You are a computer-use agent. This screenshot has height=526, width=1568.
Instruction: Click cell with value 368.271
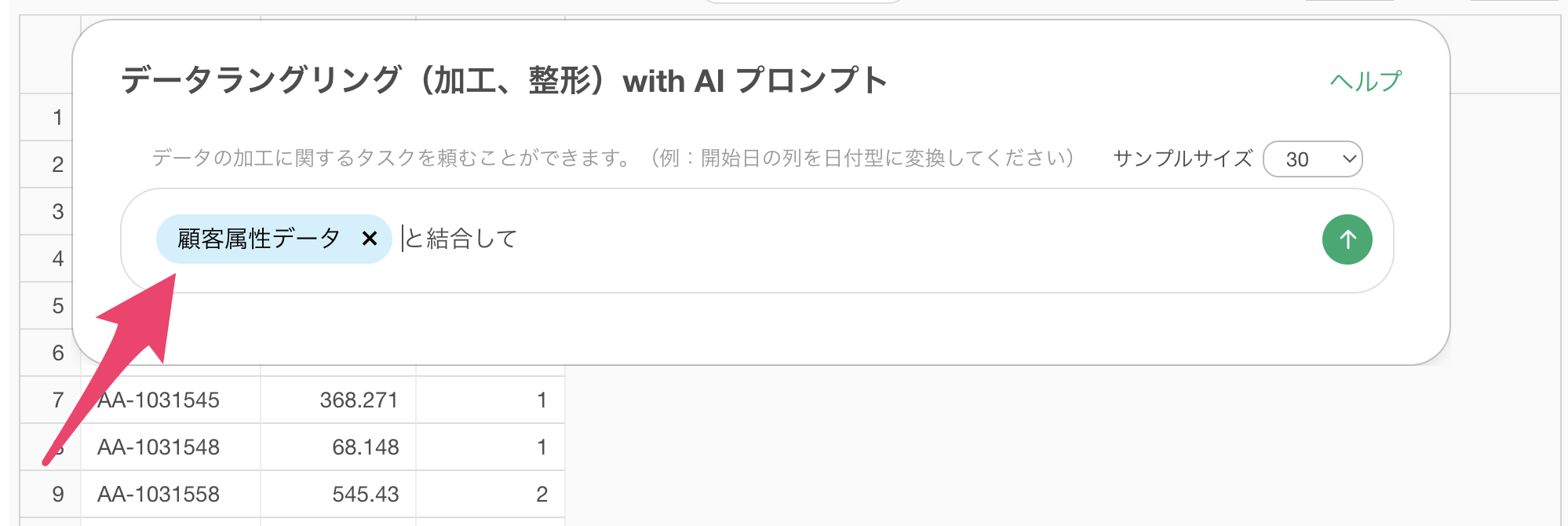coord(338,400)
